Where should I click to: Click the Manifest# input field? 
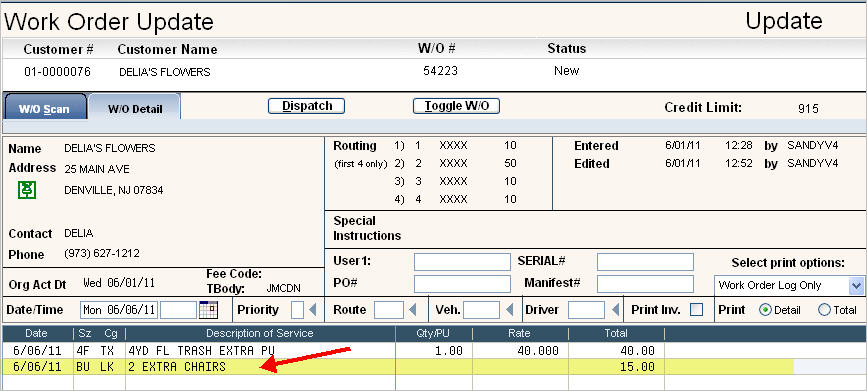(645, 284)
